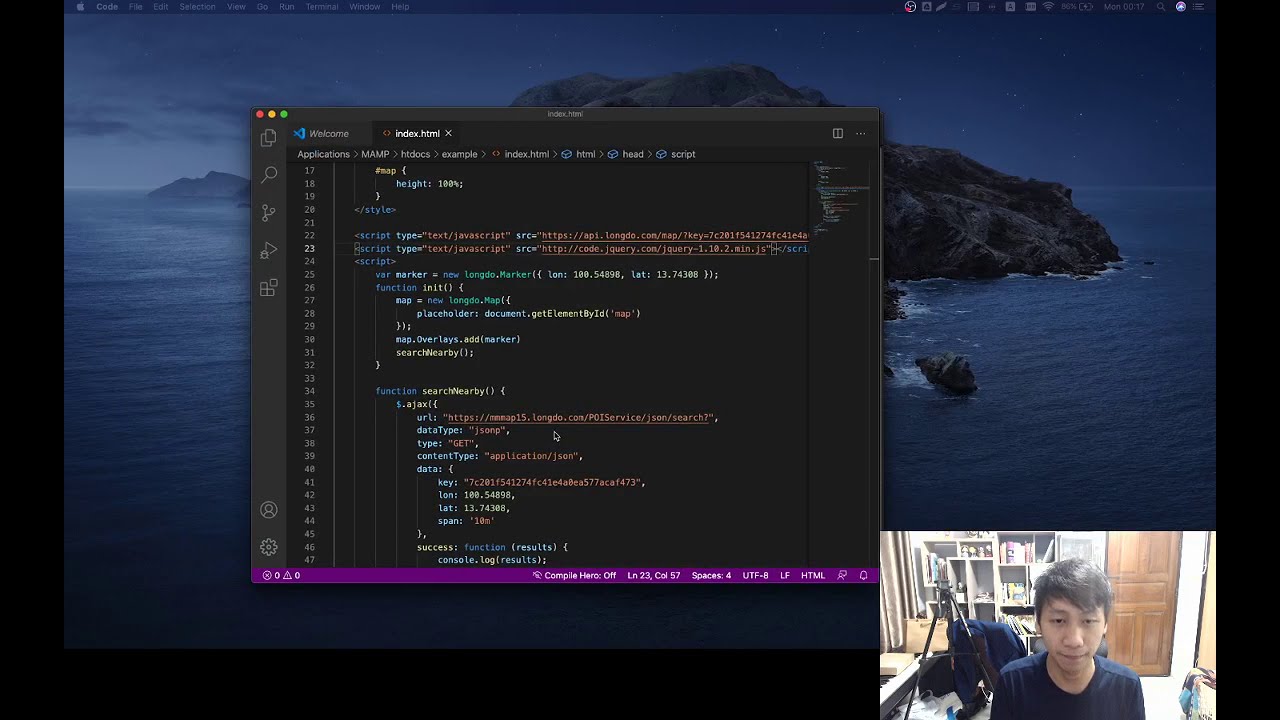The width and height of the screenshot is (1280, 720).
Task: Open the Run and Debug view
Action: (269, 250)
